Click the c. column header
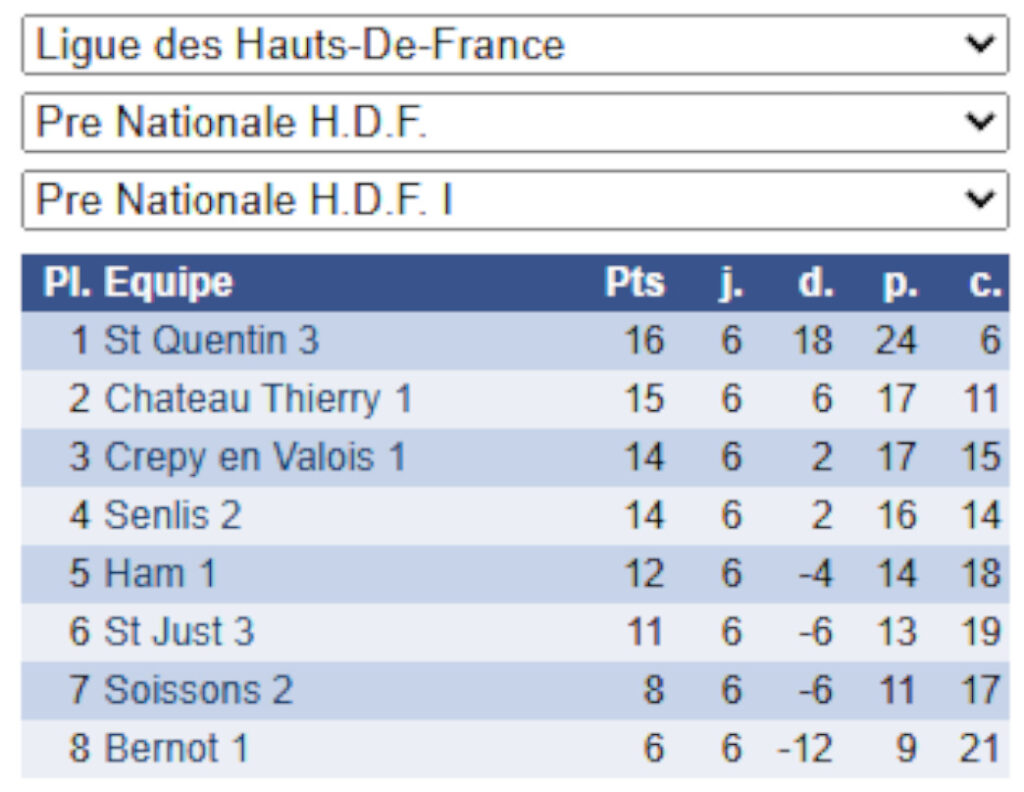The width and height of the screenshot is (1024, 792). tap(984, 283)
